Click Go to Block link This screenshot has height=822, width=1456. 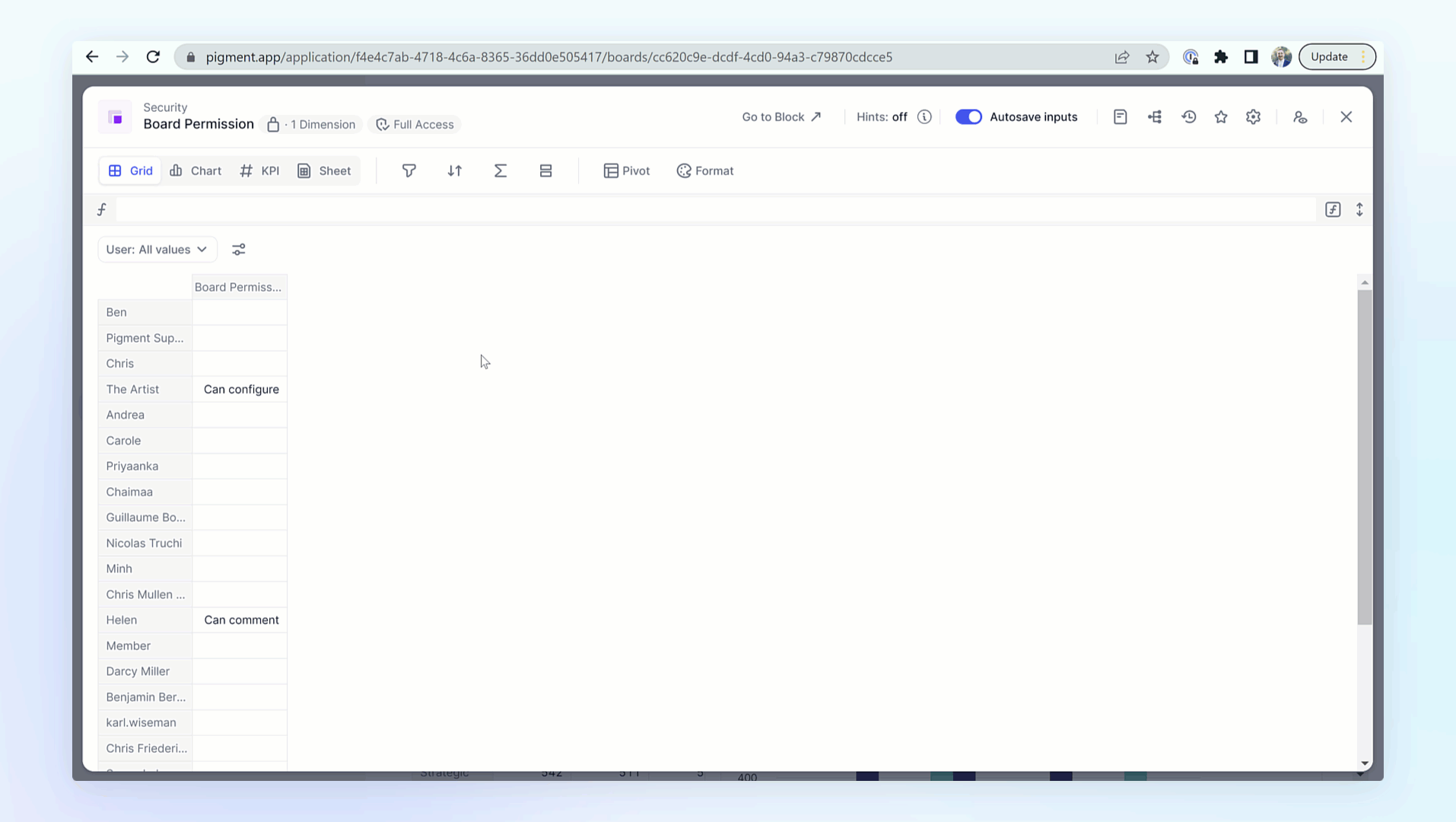click(781, 116)
